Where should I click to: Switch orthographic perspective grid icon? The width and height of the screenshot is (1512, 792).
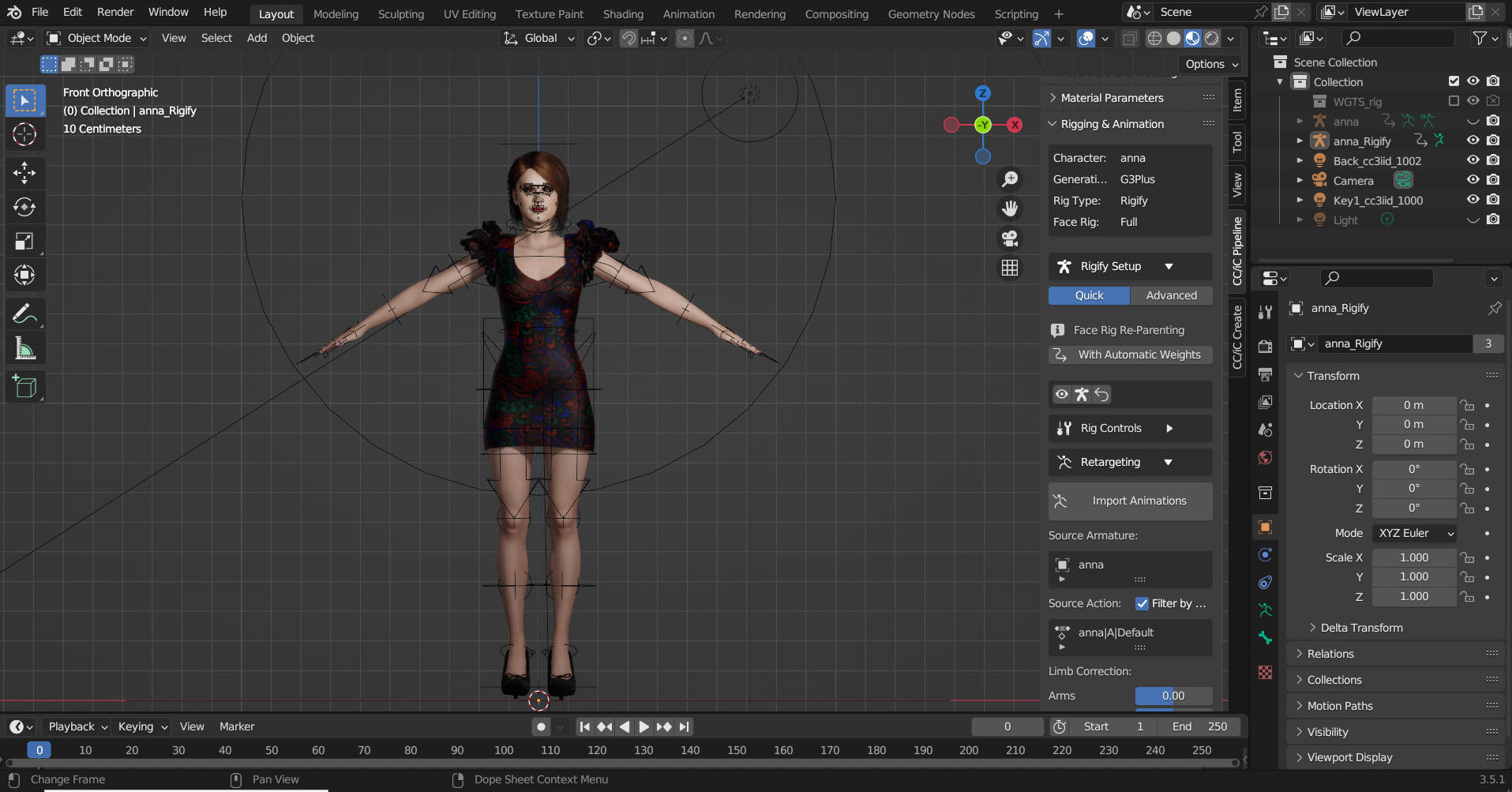pos(1010,268)
